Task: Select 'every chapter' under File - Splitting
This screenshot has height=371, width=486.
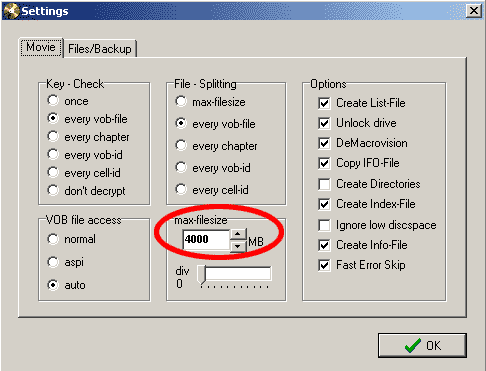Action: (x=181, y=145)
